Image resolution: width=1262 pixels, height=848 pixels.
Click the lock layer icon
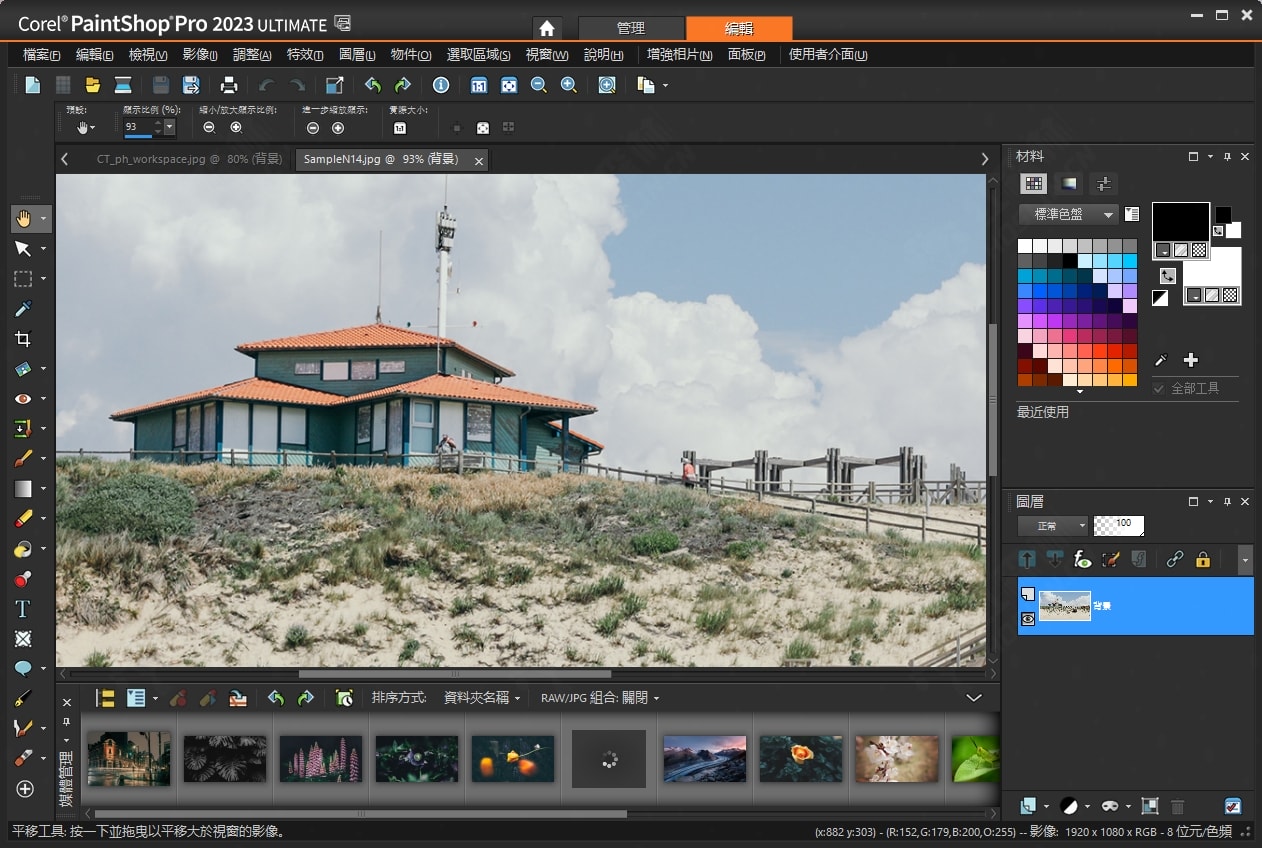point(1203,560)
